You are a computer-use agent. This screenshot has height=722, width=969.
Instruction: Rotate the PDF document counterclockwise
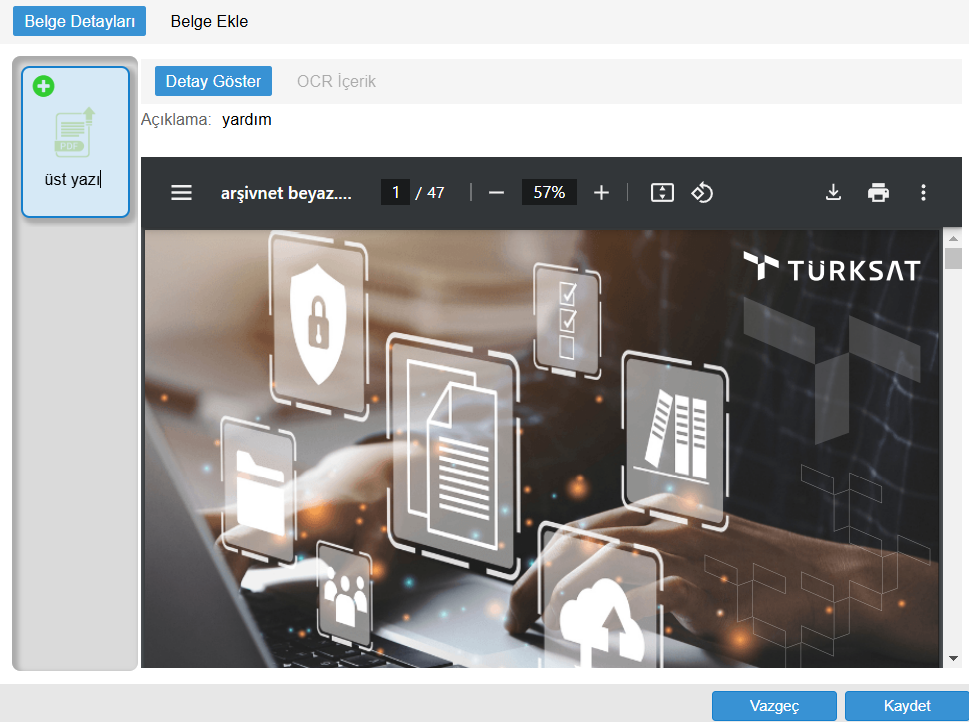702,193
